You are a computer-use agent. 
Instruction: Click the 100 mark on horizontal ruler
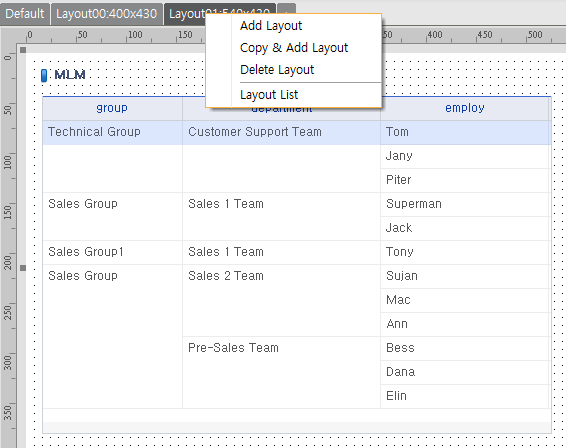(x=135, y=35)
